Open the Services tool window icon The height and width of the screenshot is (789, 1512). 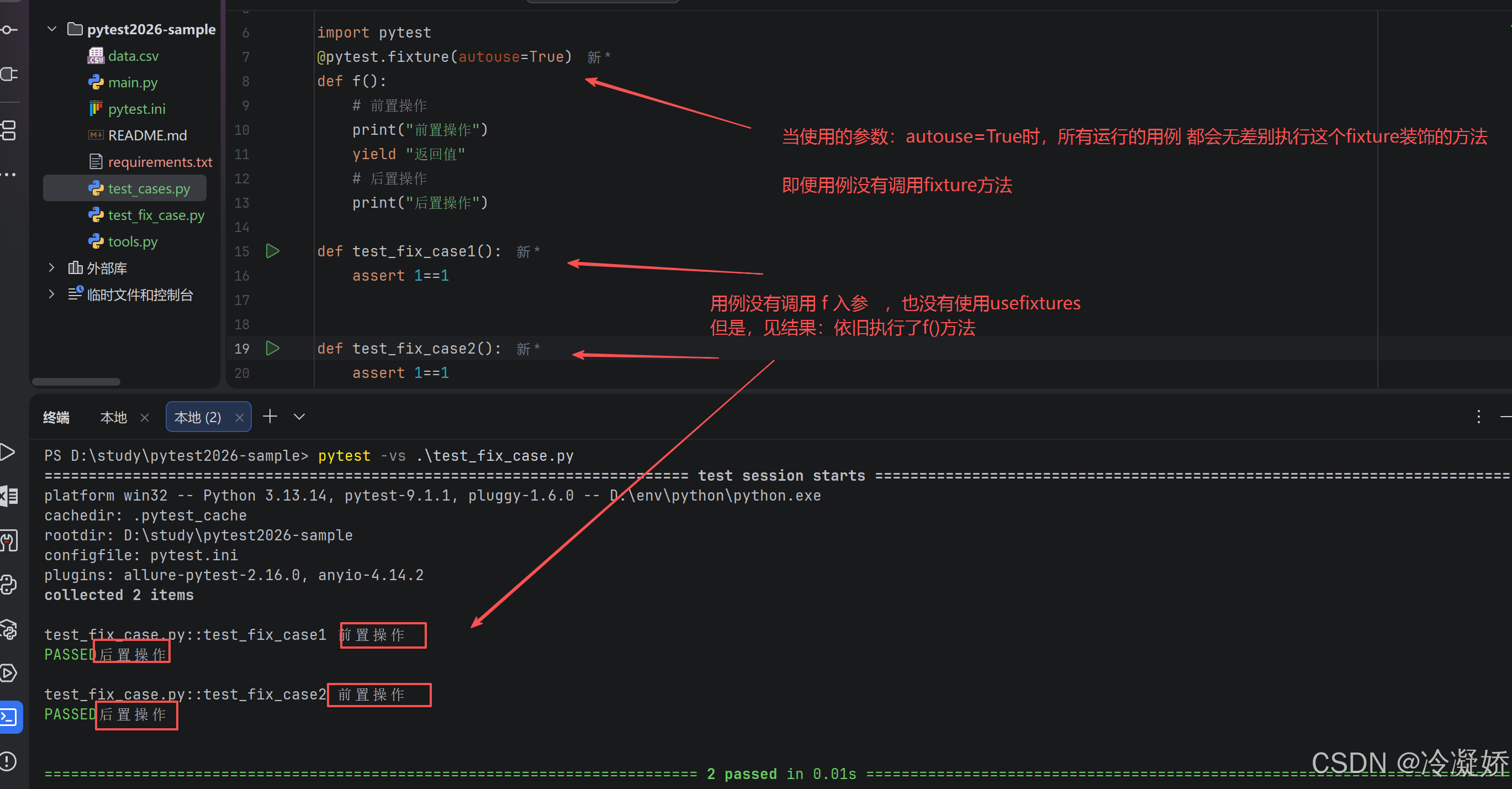click(9, 673)
